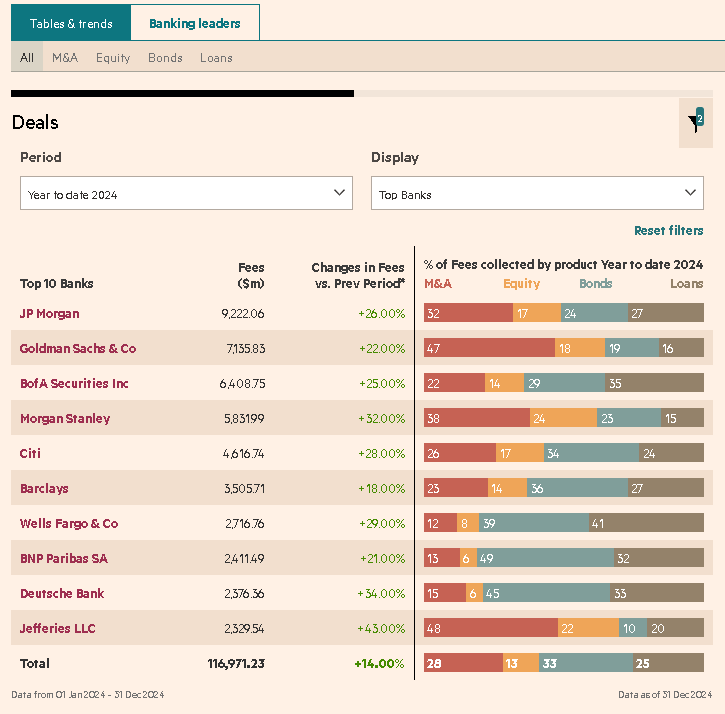
Task: Click the Loans legend label
Action: (687, 283)
